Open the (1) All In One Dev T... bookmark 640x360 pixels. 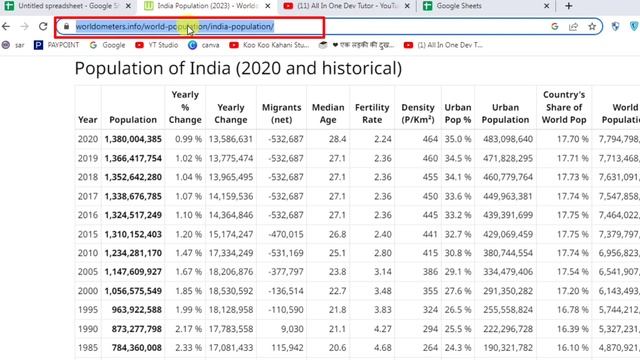pos(443,45)
